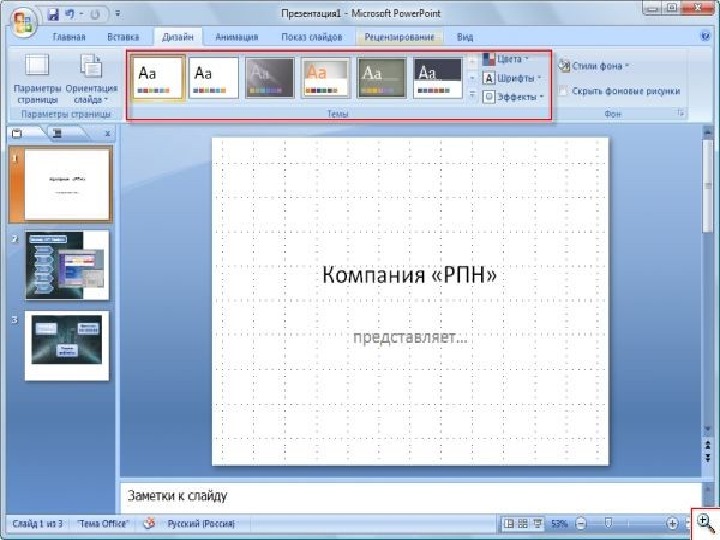
Task: Click the subtitle text представляет…
Action: coord(410,338)
